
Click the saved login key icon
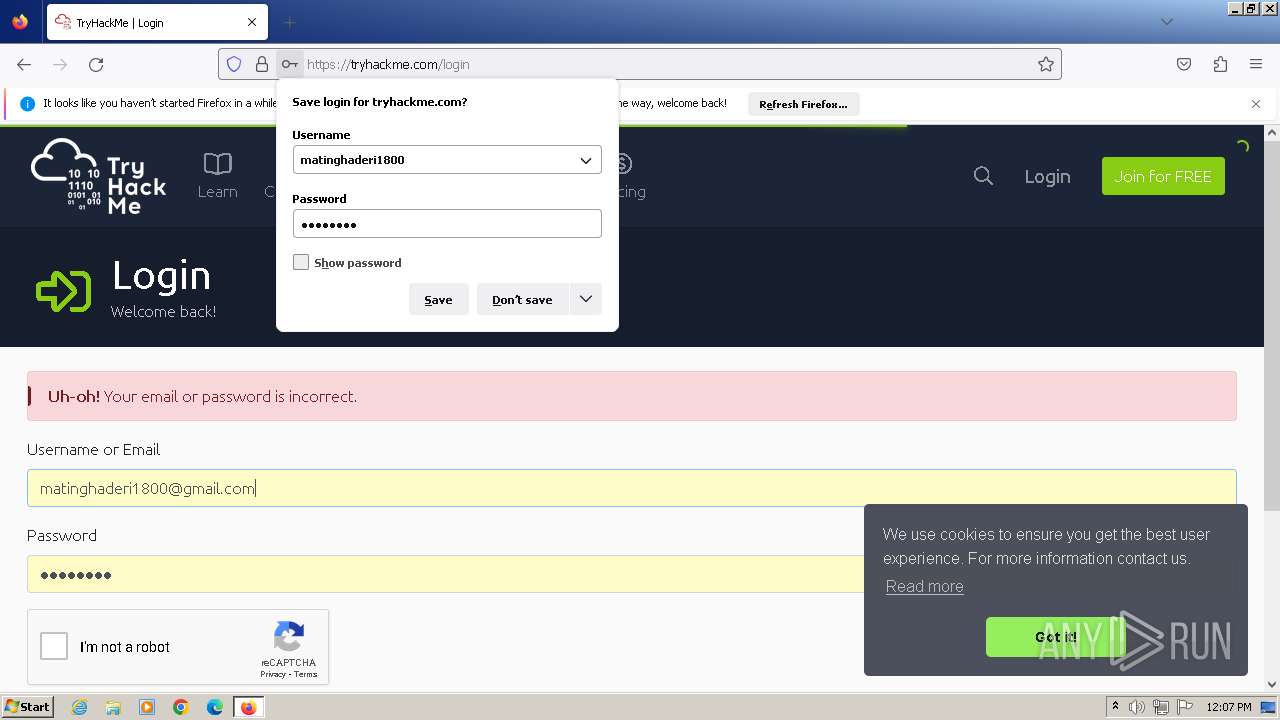[289, 64]
